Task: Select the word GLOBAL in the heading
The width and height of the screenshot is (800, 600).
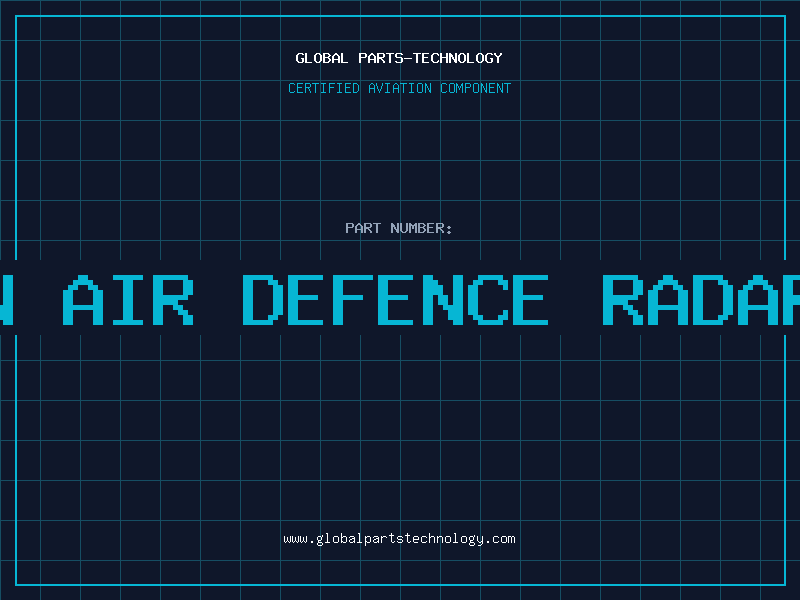Action: pyautogui.click(x=321, y=58)
